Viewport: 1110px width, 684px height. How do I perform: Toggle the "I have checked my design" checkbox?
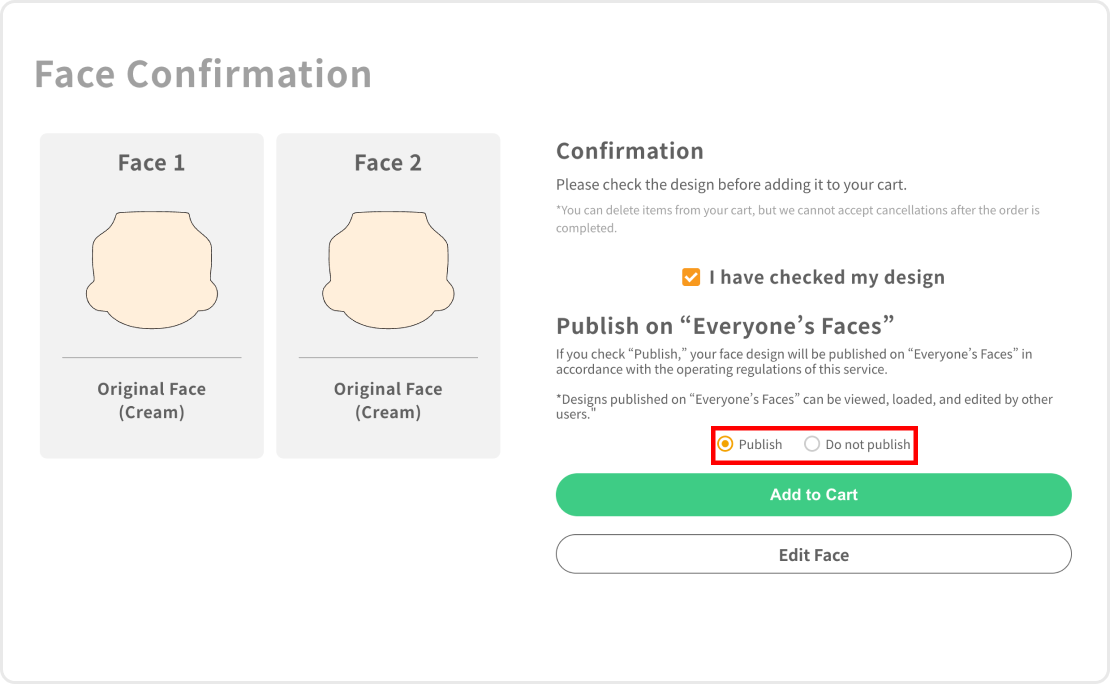(691, 277)
